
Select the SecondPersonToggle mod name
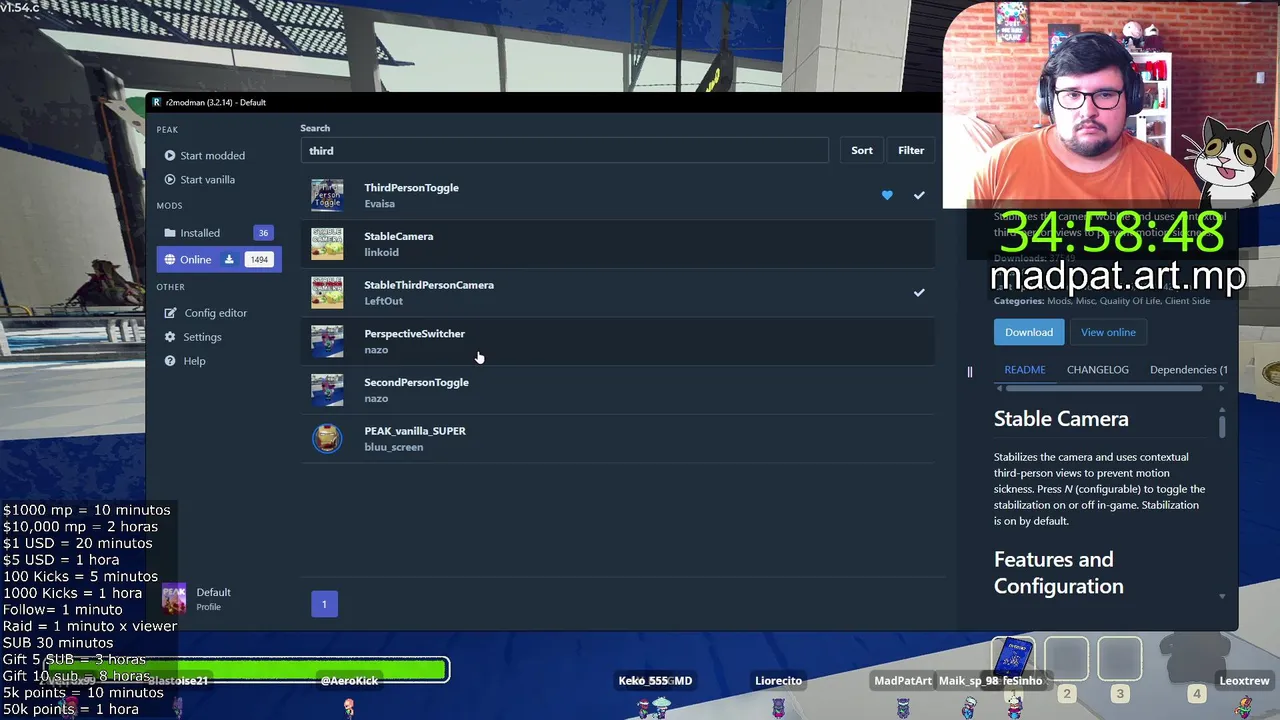[416, 383]
